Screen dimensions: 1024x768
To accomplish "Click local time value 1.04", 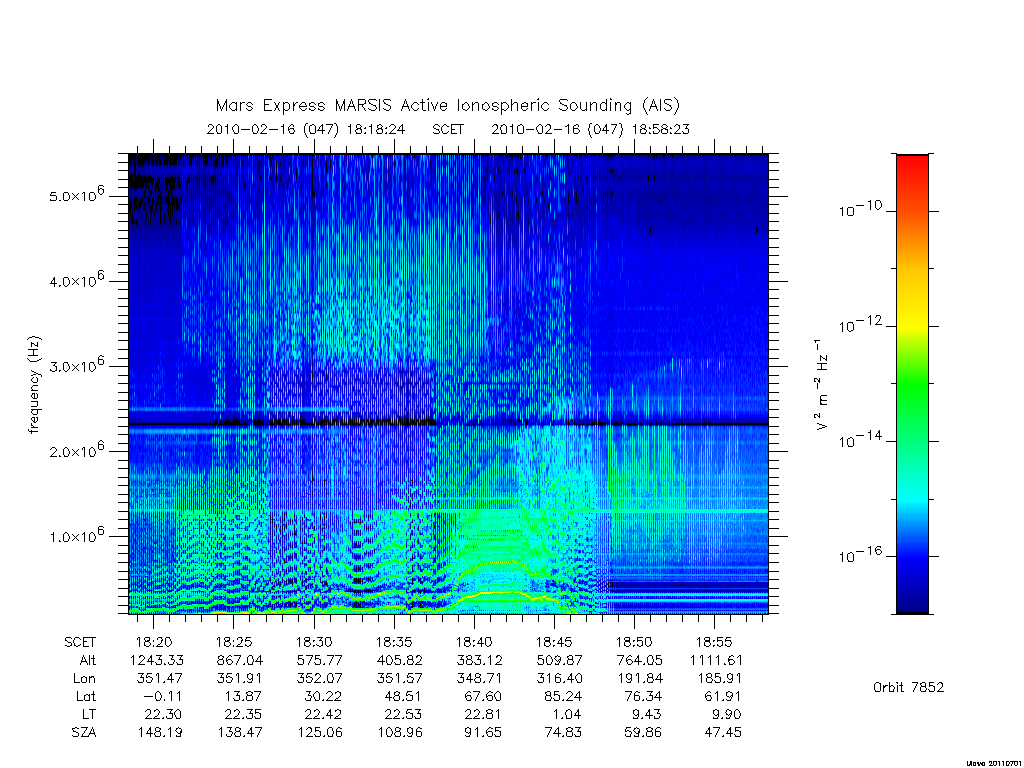I will click(567, 714).
